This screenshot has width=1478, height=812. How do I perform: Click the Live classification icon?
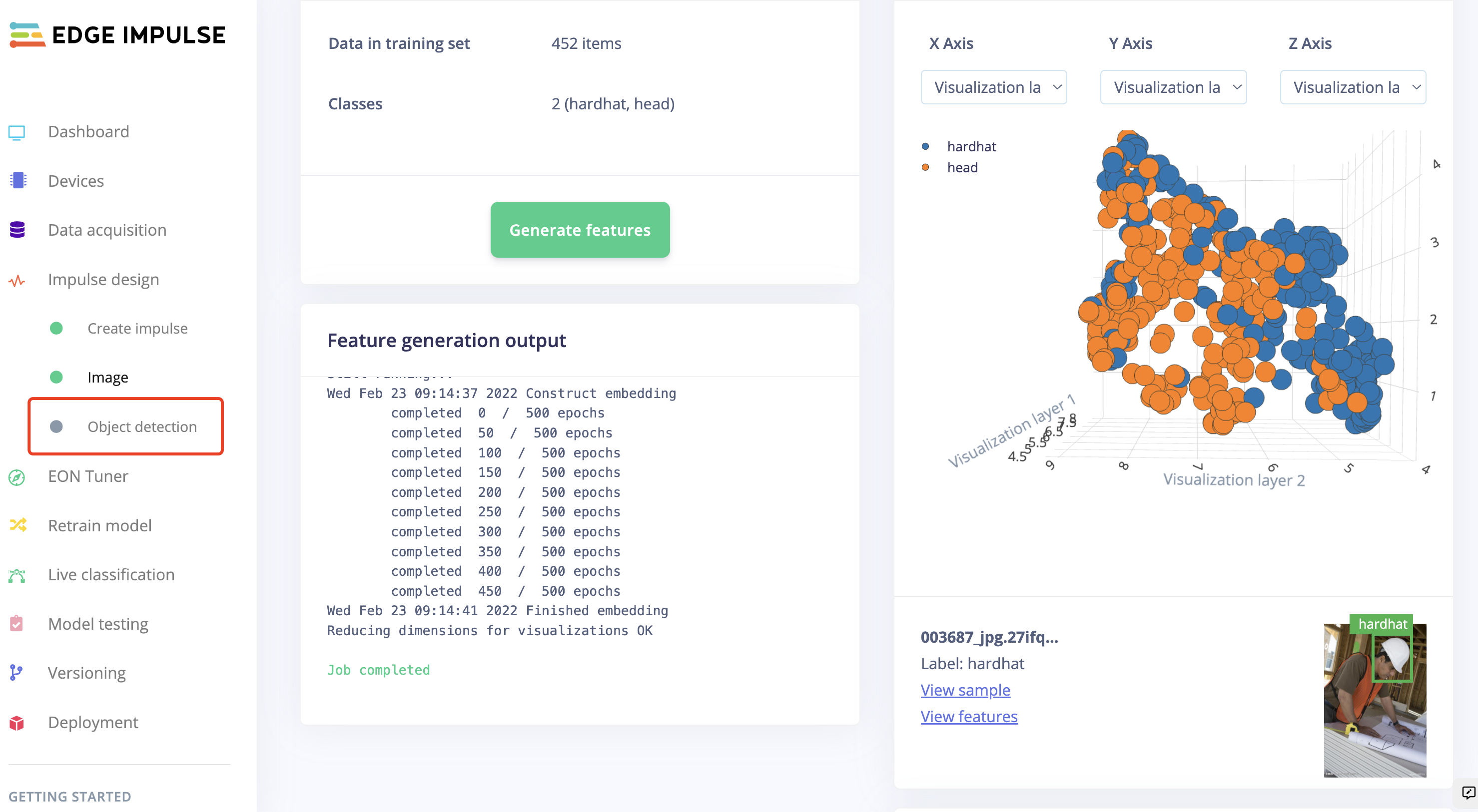16,575
